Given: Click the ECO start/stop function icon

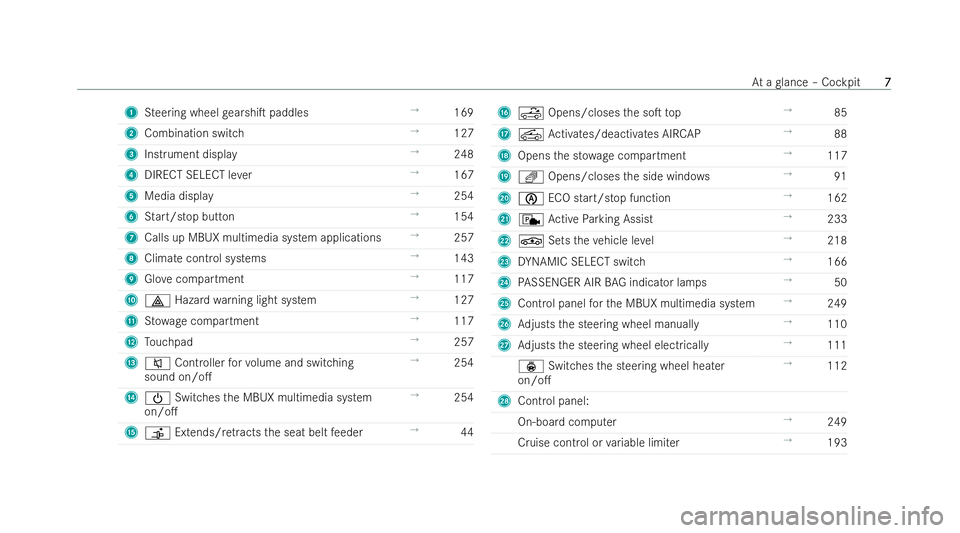Looking at the screenshot, I should (x=531, y=199).
